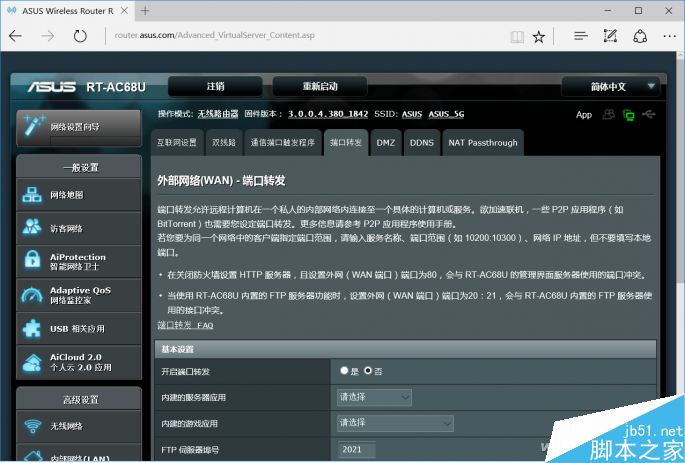
Task: Click the ASUS SSID link
Action: point(412,114)
